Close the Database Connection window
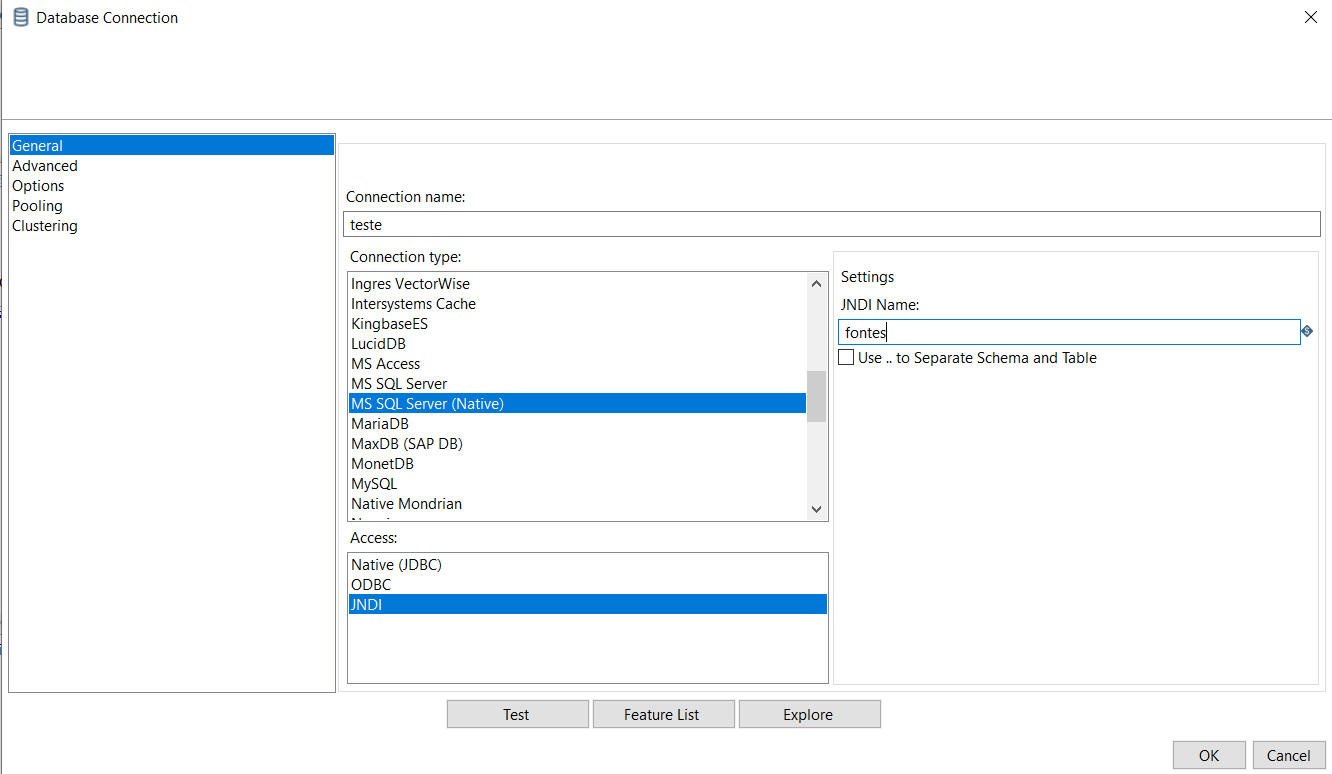 [1311, 17]
